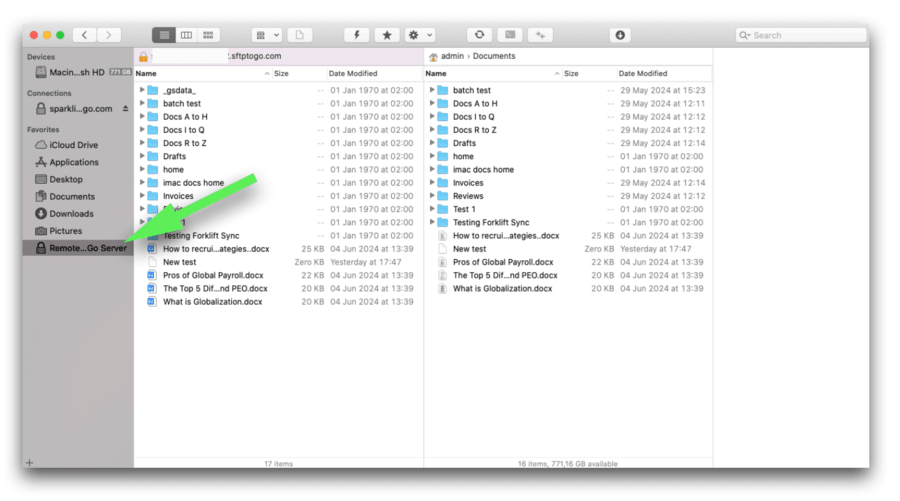The image size is (900, 501).
Task: Expand left pane Drafts folder
Action: point(142,156)
